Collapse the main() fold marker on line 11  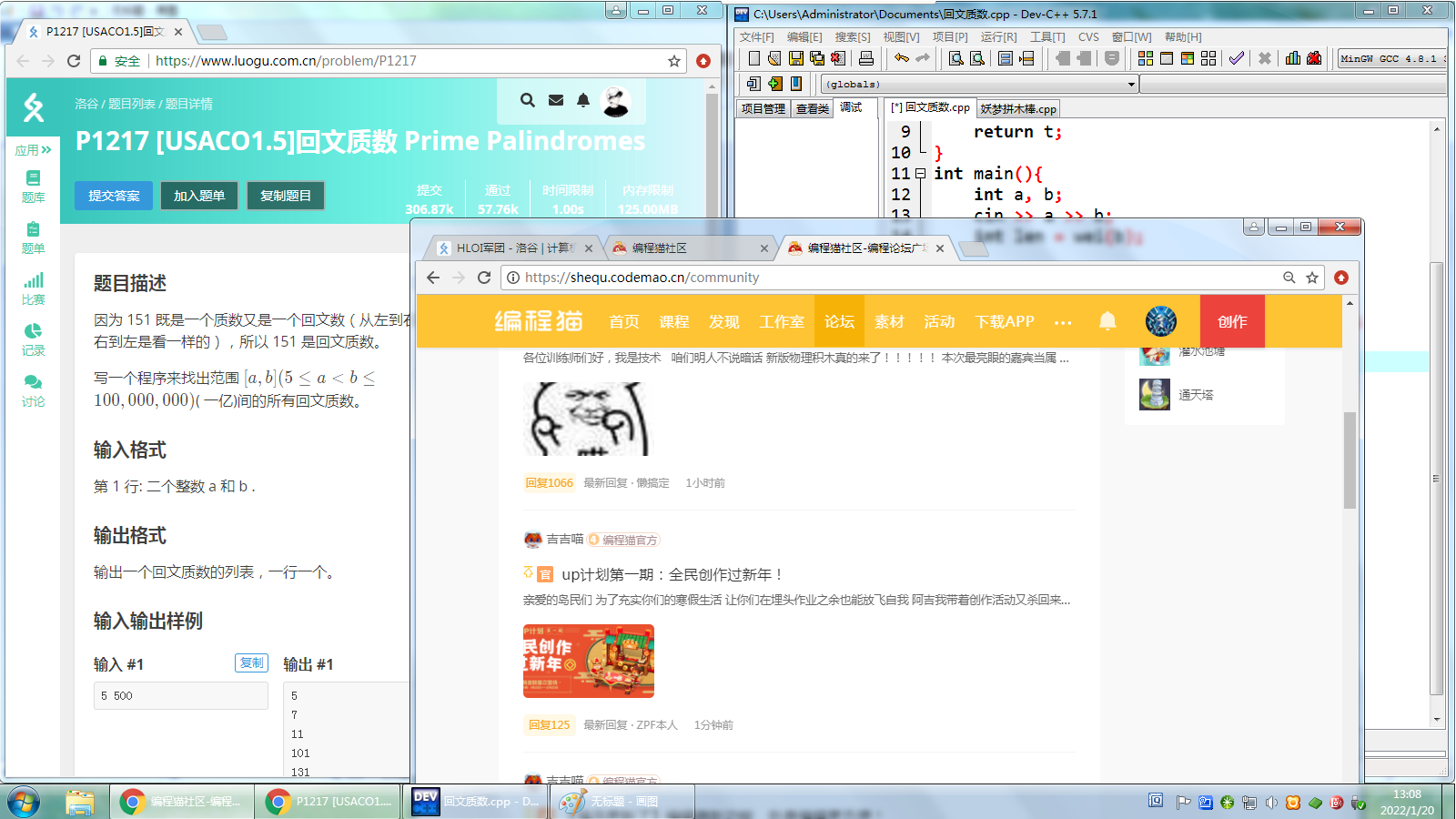coord(921,173)
